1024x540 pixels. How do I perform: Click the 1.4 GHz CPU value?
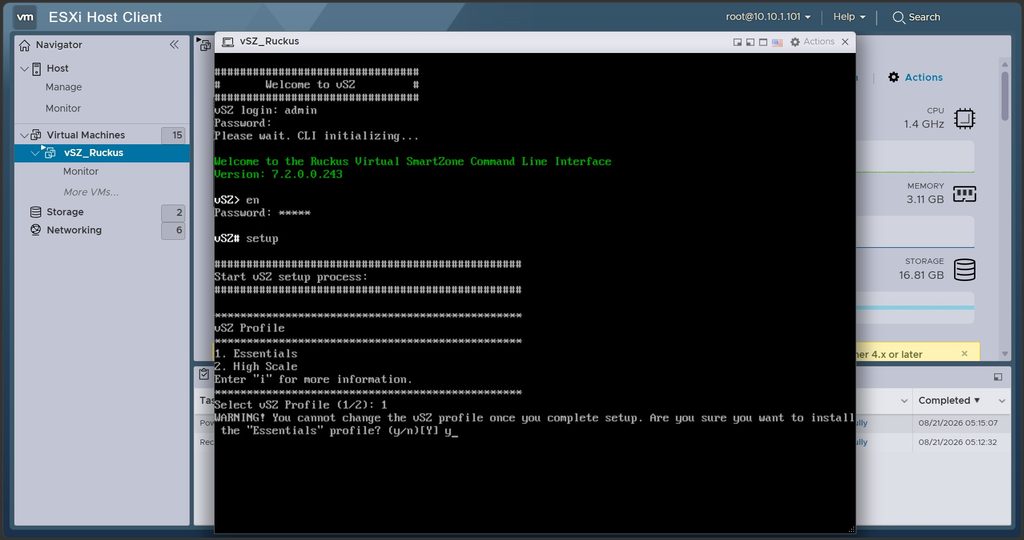[923, 124]
